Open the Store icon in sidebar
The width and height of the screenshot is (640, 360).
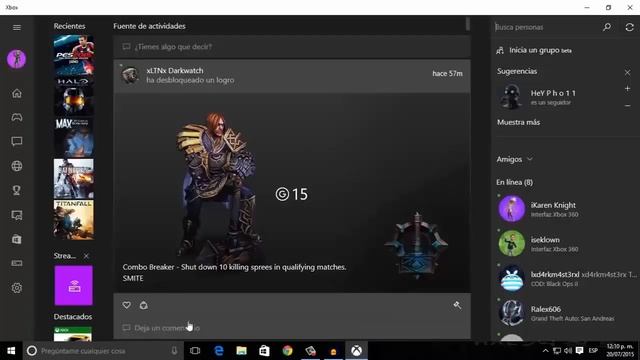tap(17, 239)
